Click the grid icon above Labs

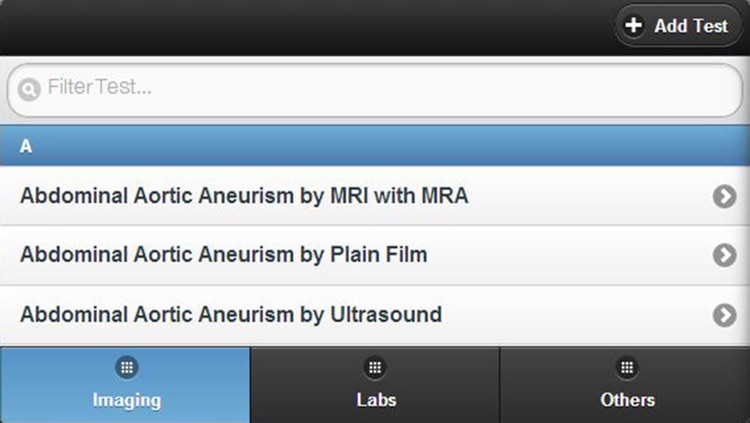(x=375, y=367)
